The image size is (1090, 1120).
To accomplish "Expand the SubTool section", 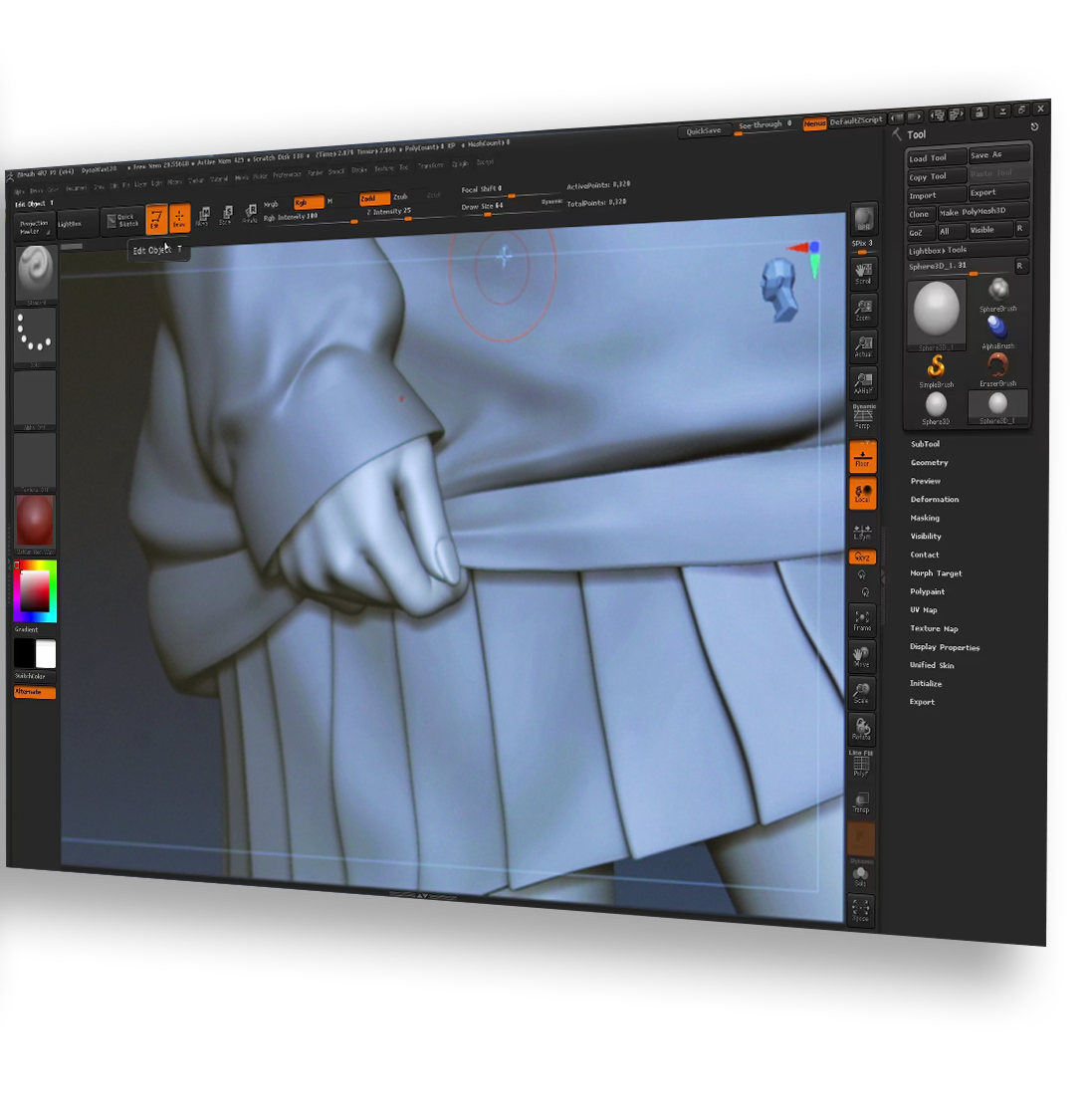I will (x=925, y=444).
